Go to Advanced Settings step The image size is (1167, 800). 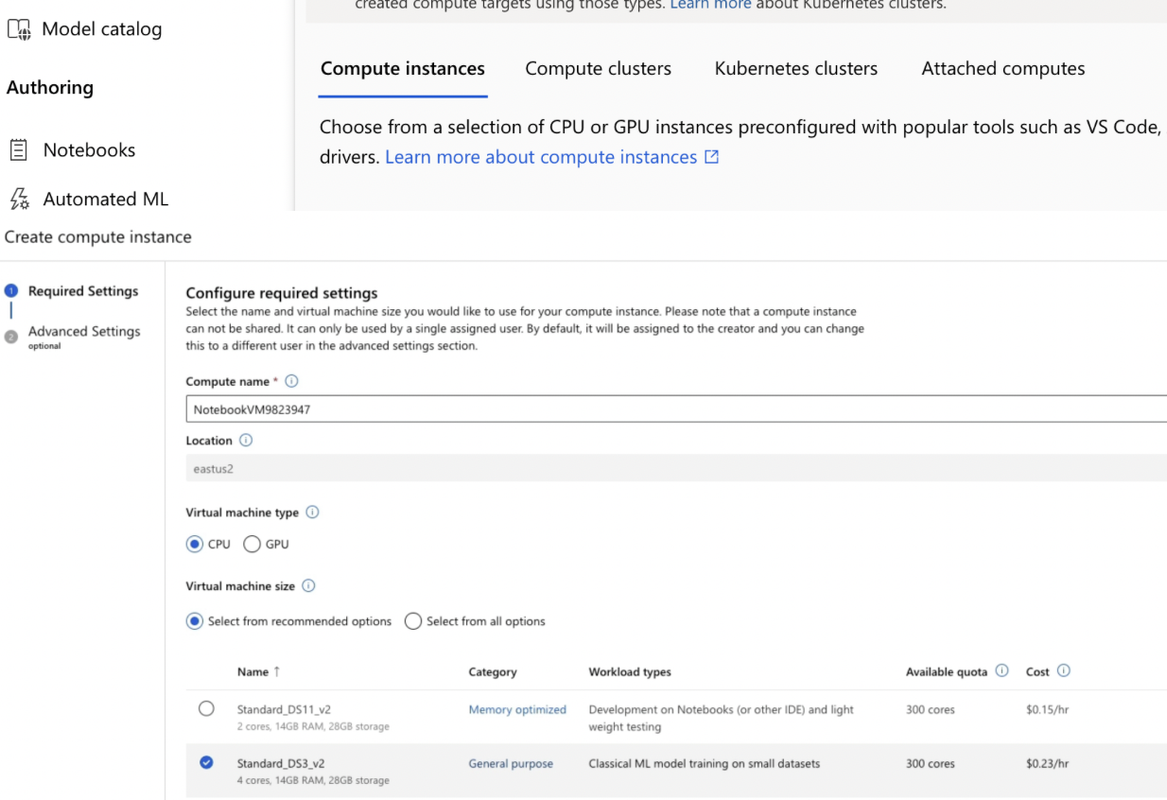pos(84,331)
